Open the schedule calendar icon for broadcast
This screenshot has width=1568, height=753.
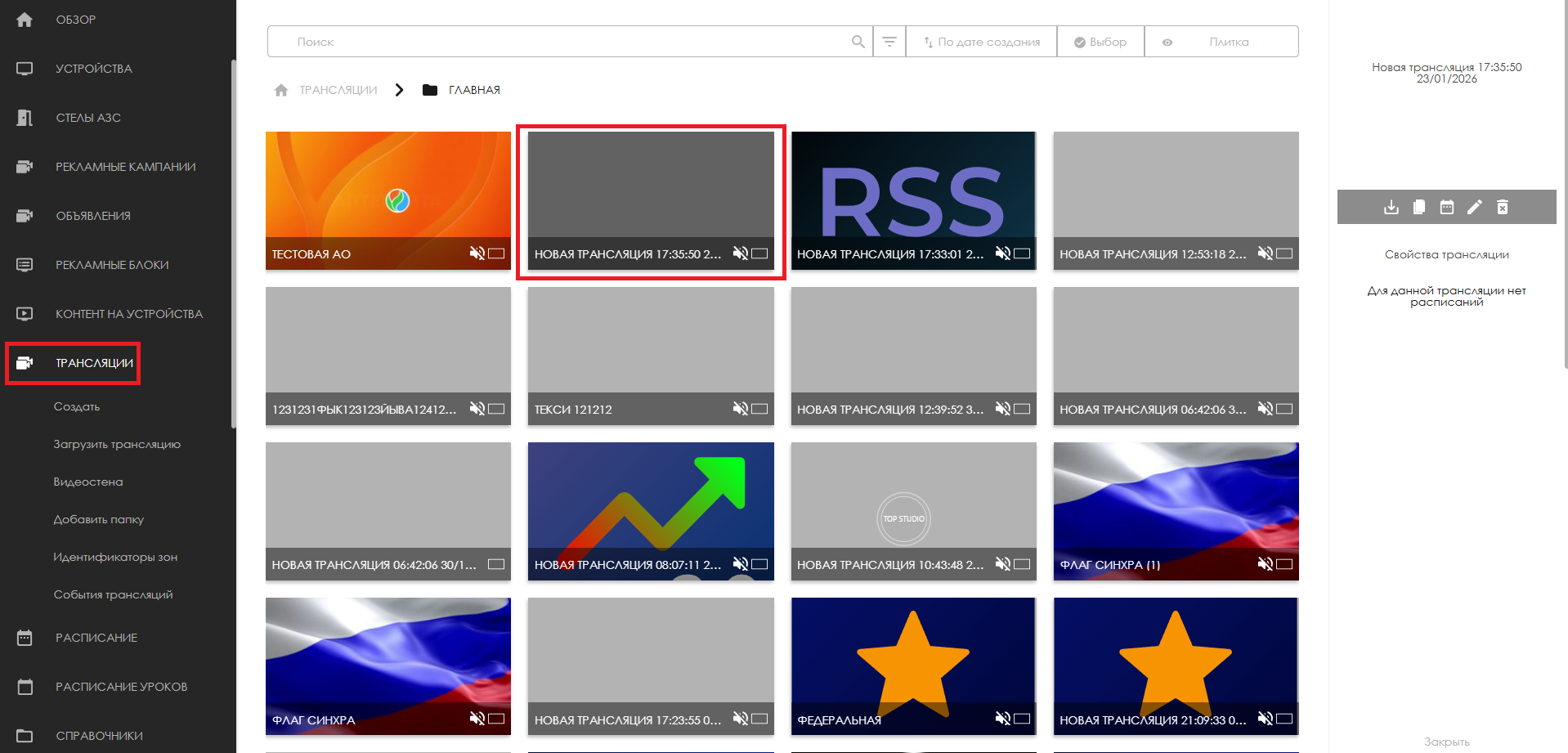pyautogui.click(x=1446, y=207)
